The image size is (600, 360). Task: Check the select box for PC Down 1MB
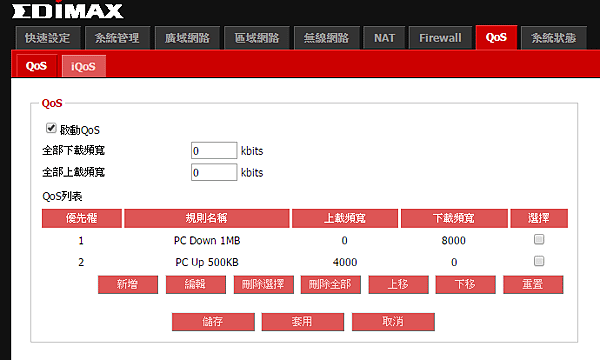[x=539, y=239]
